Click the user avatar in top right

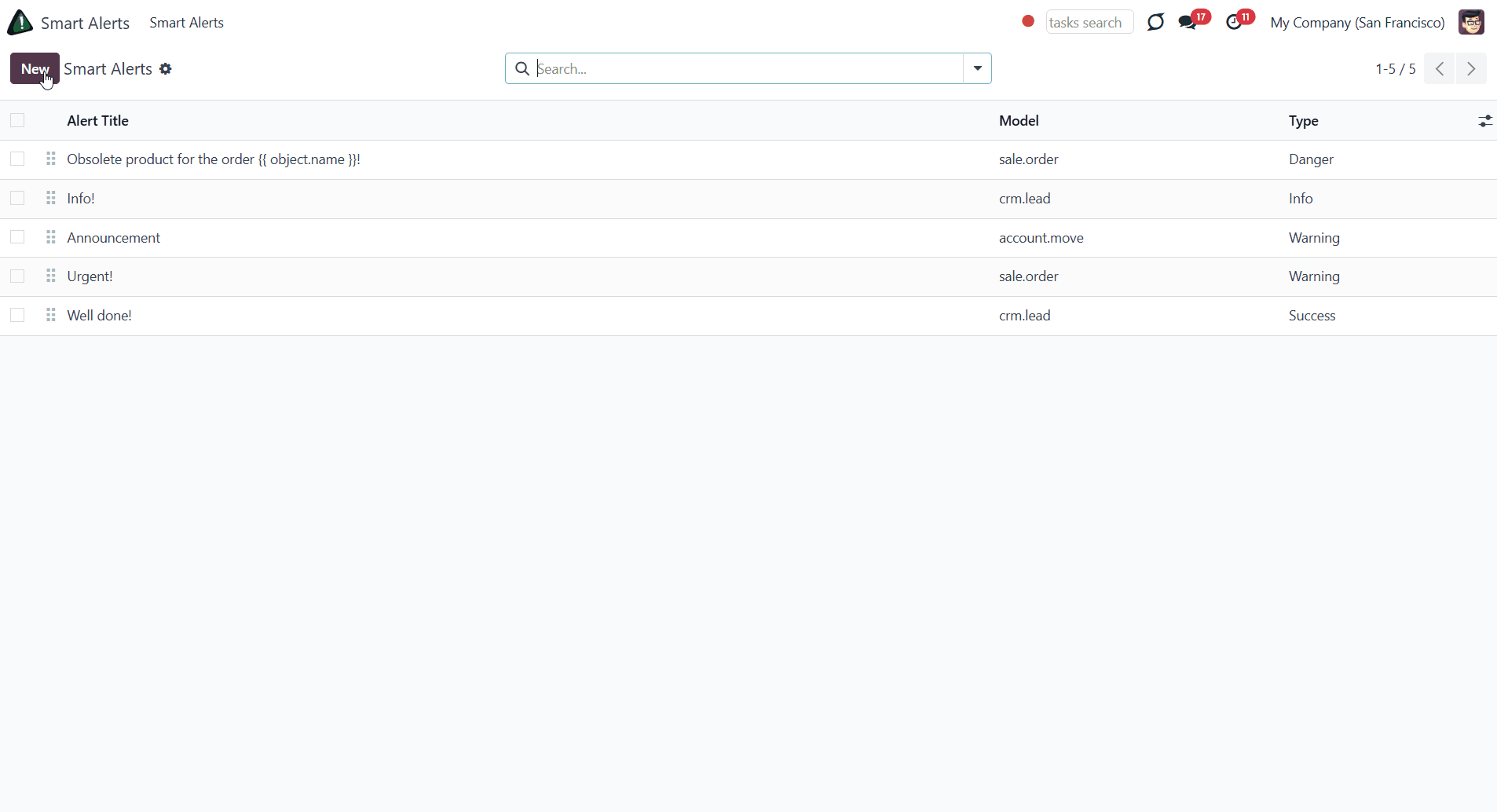click(1471, 22)
